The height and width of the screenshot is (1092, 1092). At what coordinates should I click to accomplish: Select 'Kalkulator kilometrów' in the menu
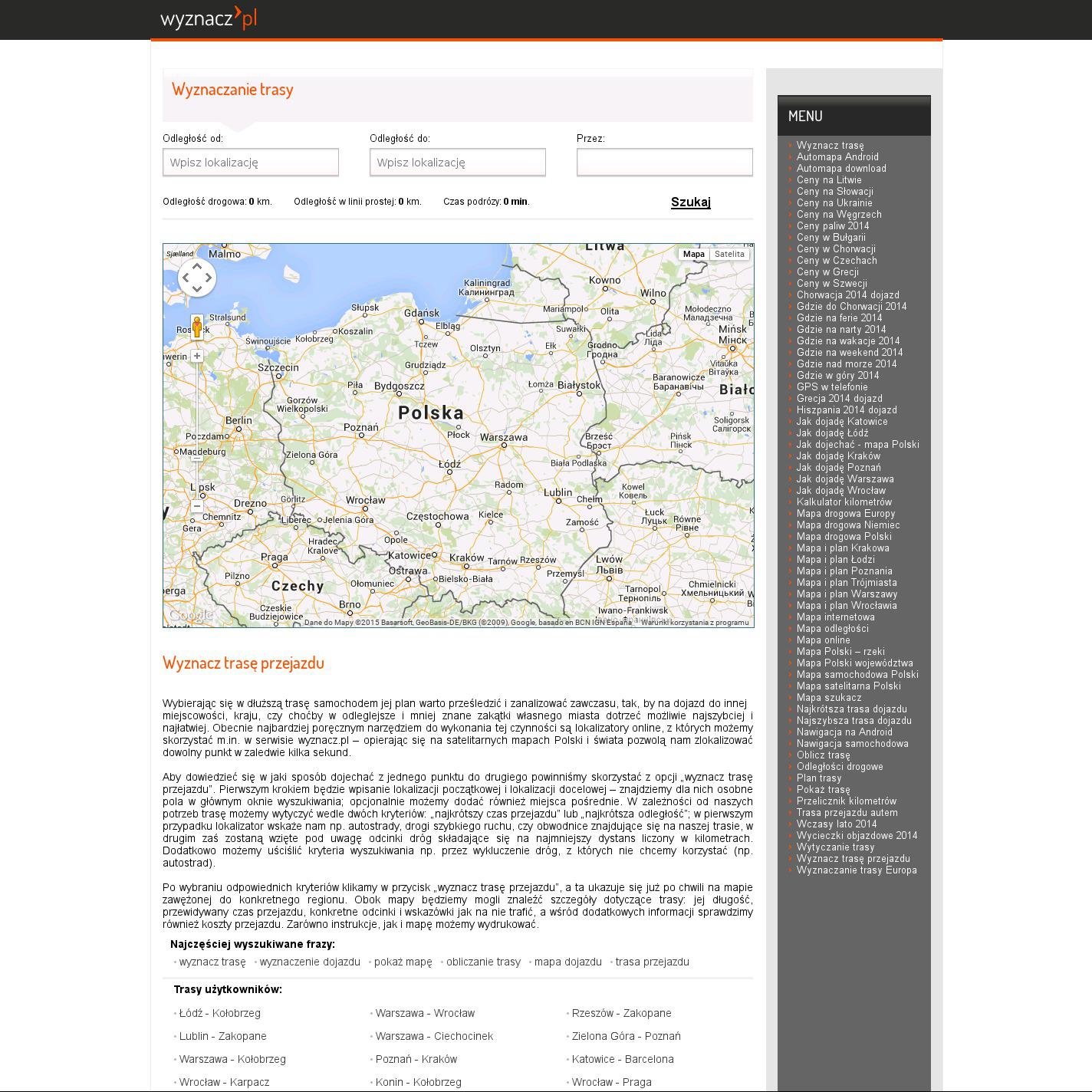point(844,502)
